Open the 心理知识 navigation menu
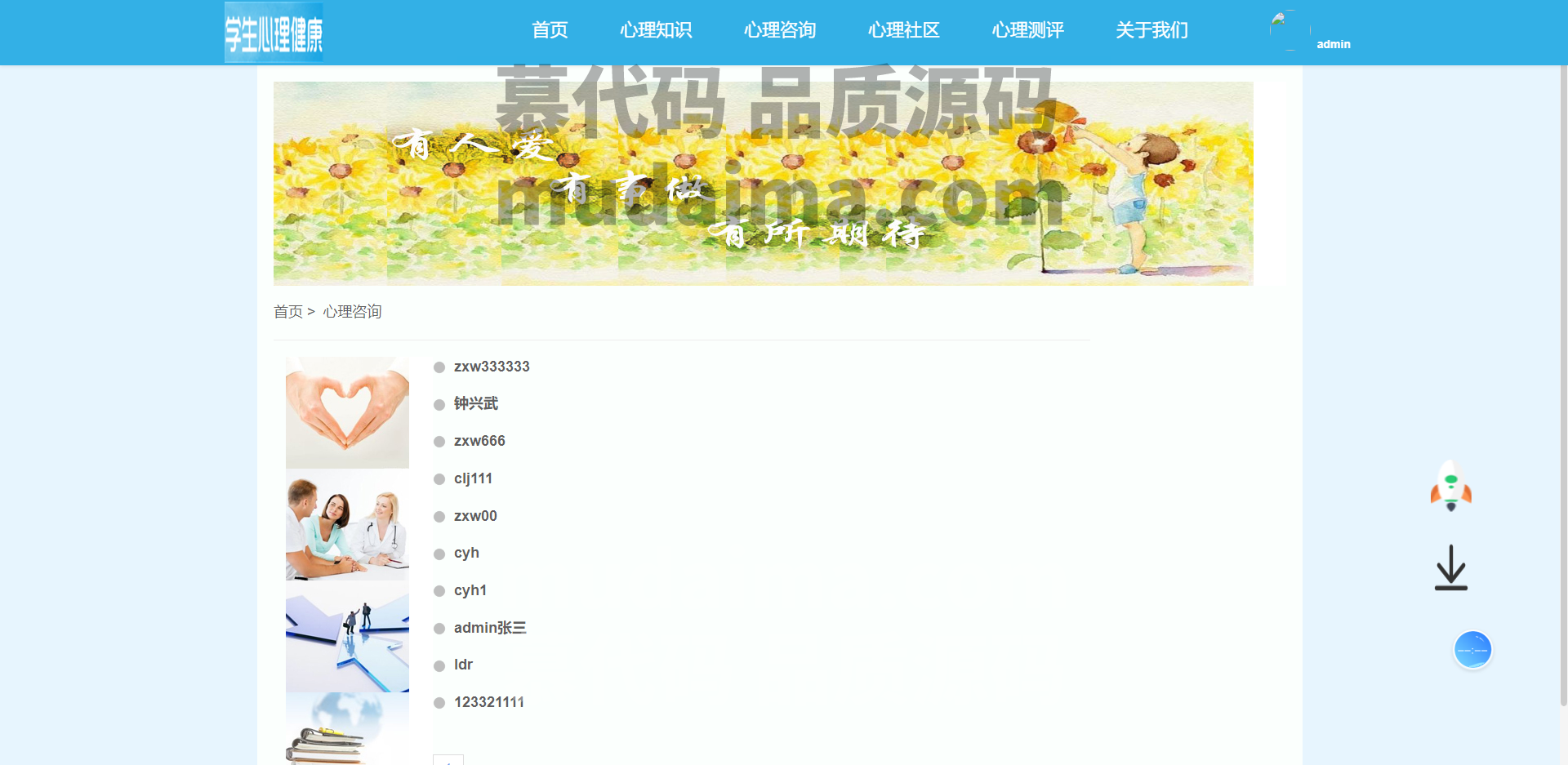 point(656,30)
